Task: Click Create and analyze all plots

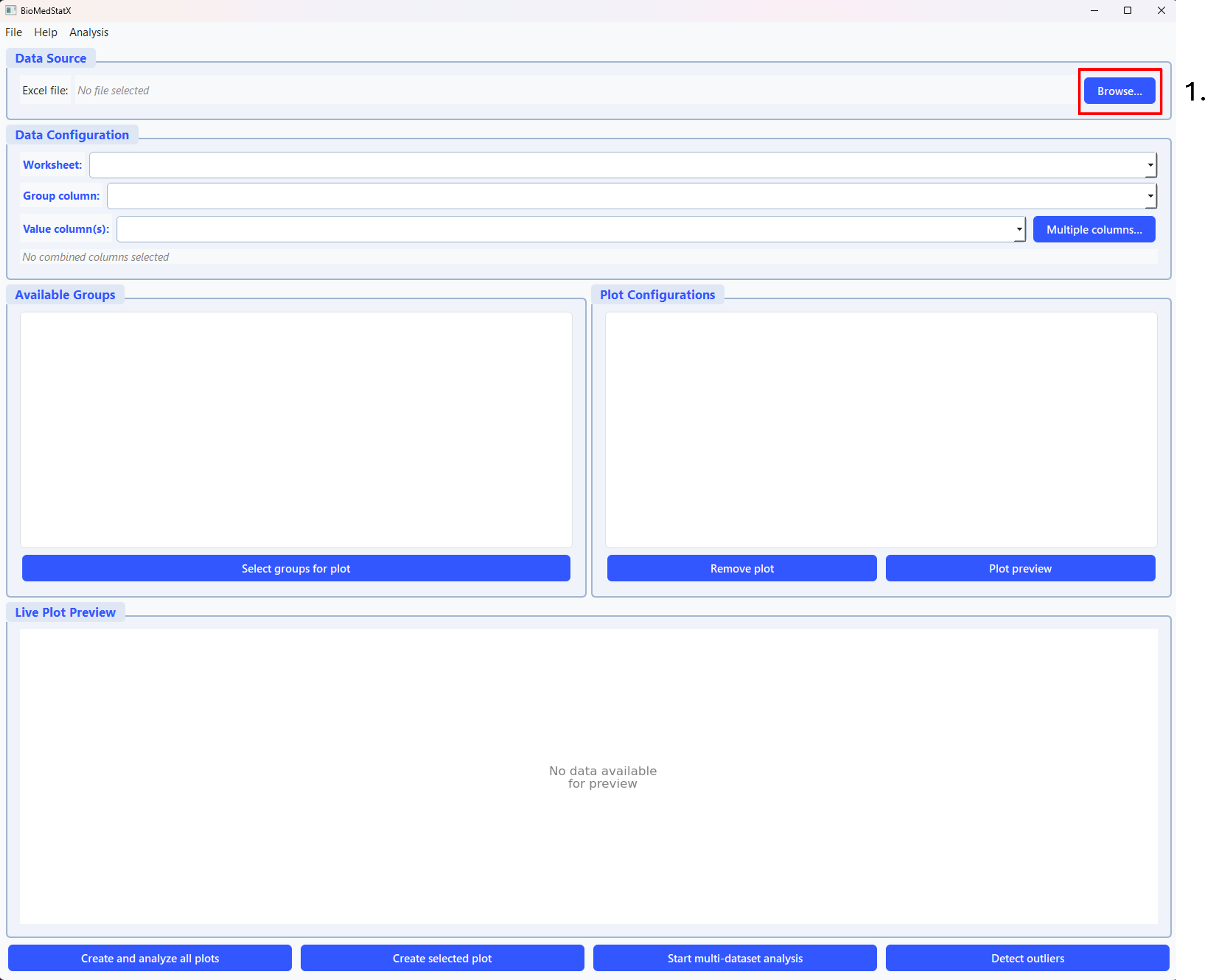Action: click(150, 958)
